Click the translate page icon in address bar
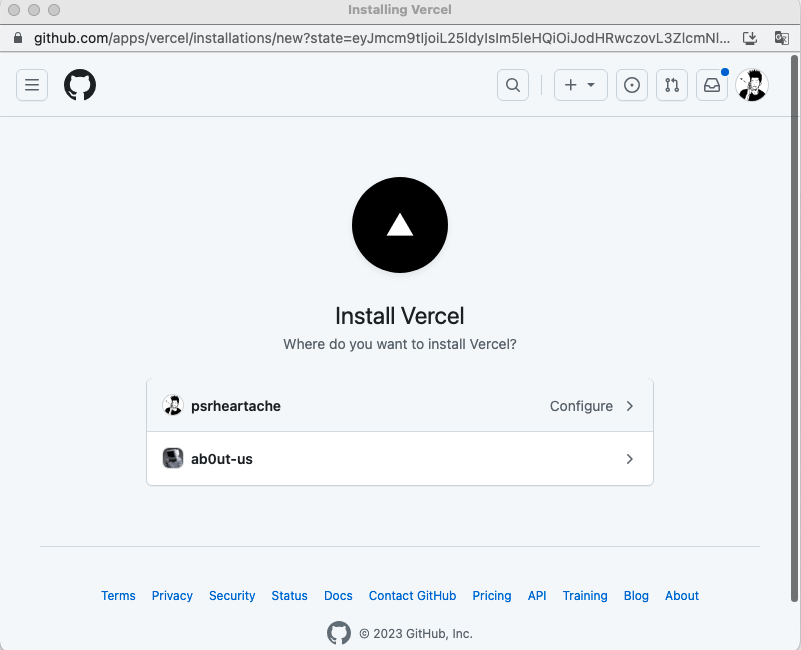The image size is (801, 650). coord(782,38)
